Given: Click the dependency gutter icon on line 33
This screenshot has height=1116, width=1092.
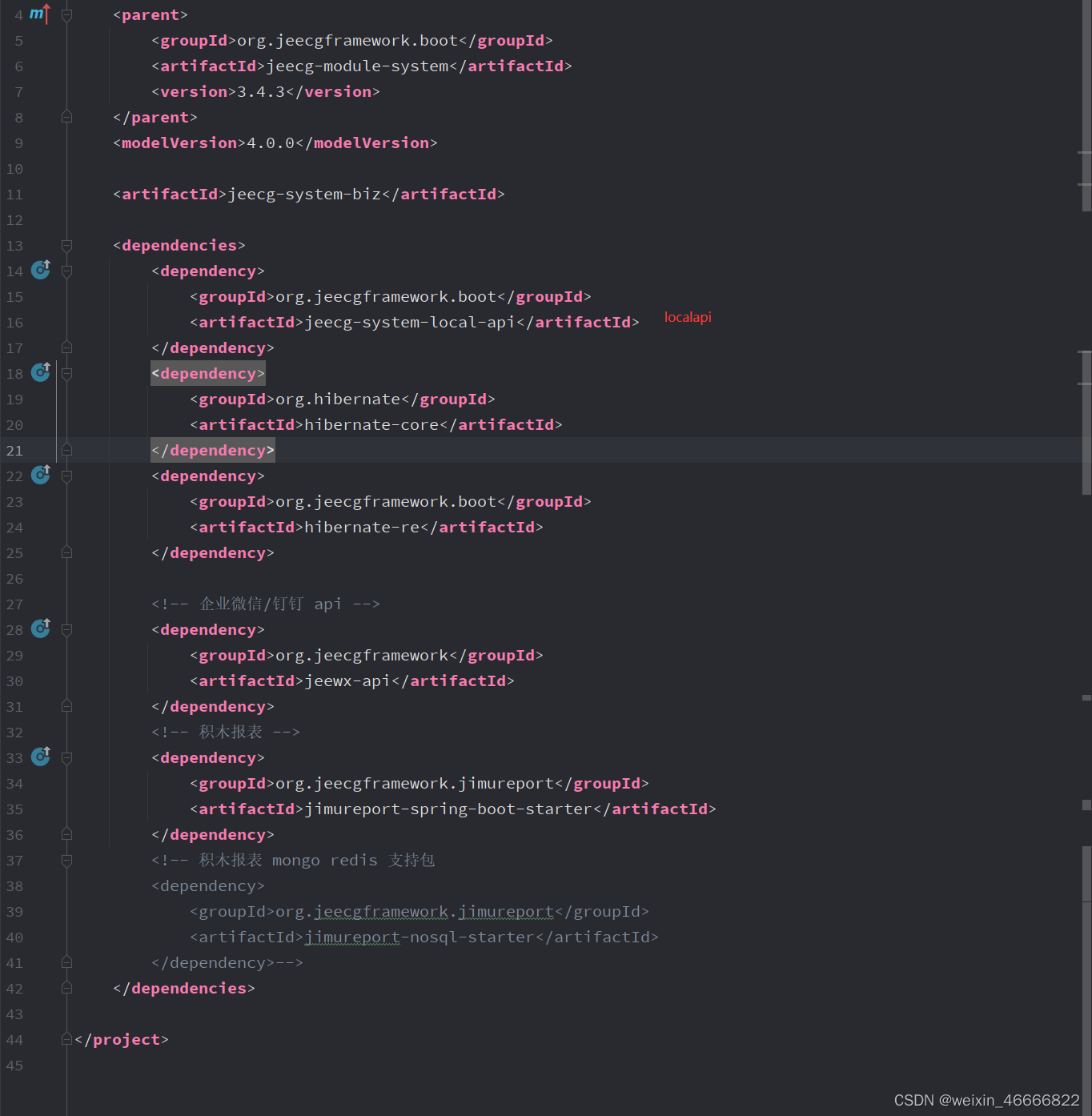Looking at the screenshot, I should pyautogui.click(x=41, y=757).
